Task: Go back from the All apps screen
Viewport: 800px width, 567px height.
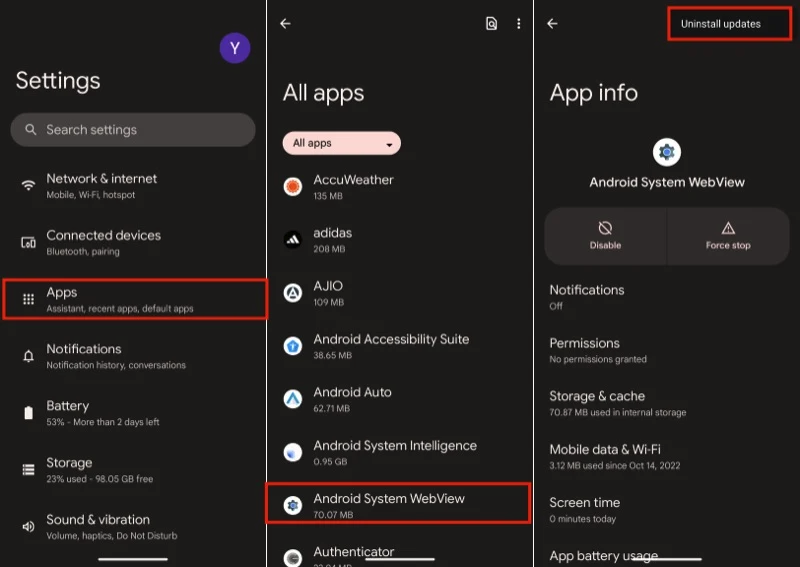Action: 286,23
